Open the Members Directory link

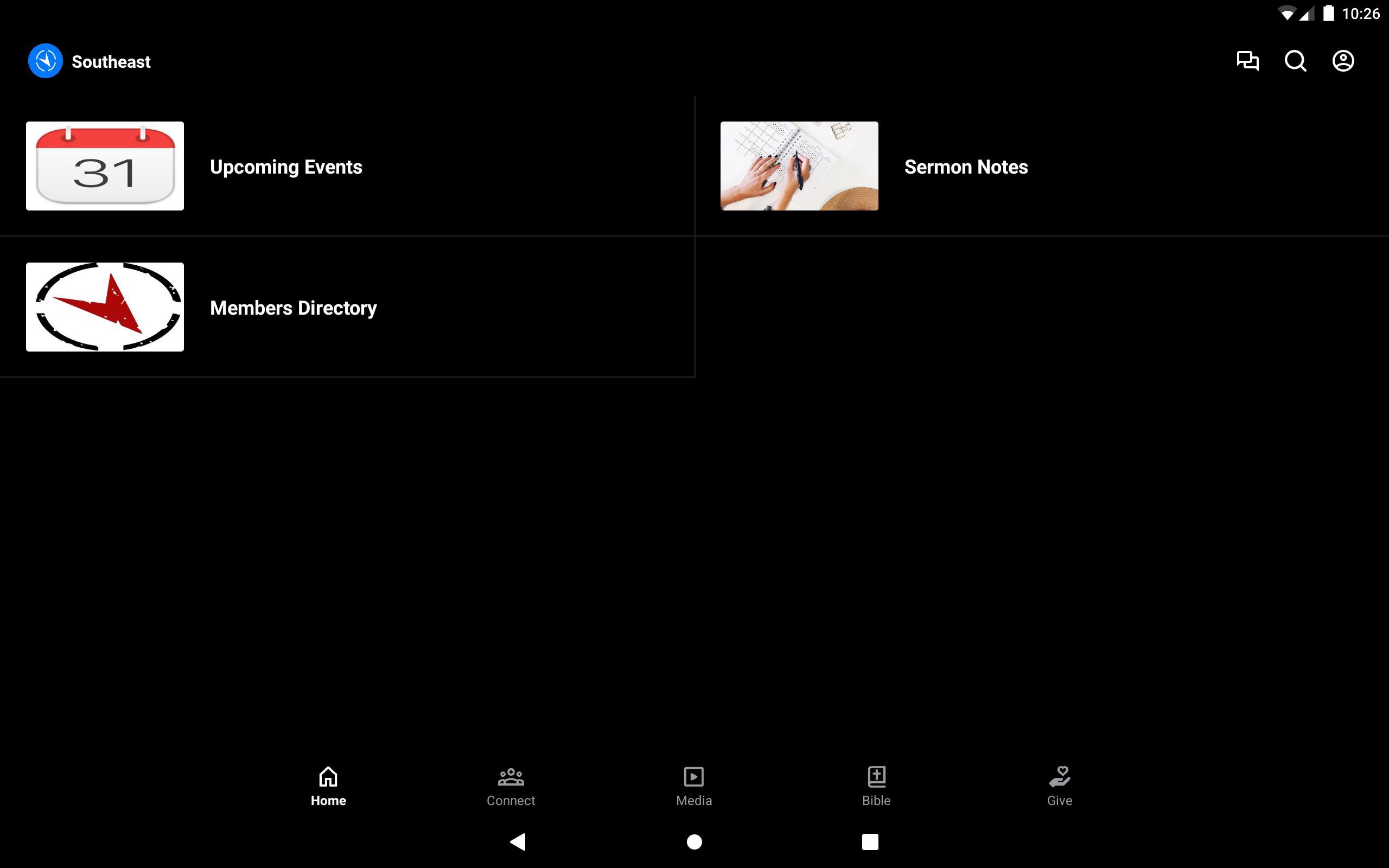click(x=294, y=308)
